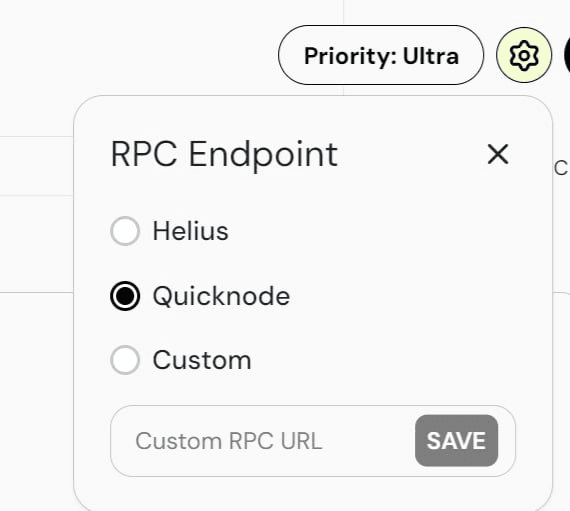Click the cut-off letter C beside the popup
The width and height of the screenshot is (570, 511).
(x=562, y=169)
